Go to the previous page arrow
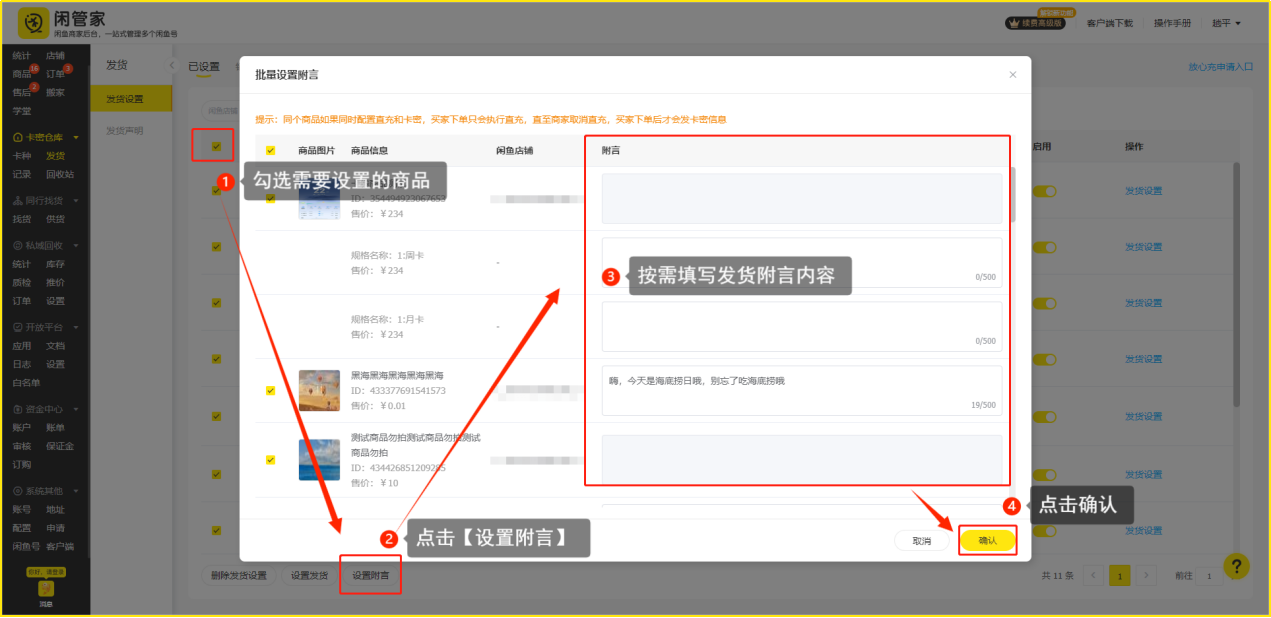Screen dimensions: 1271x618 [x=1093, y=575]
